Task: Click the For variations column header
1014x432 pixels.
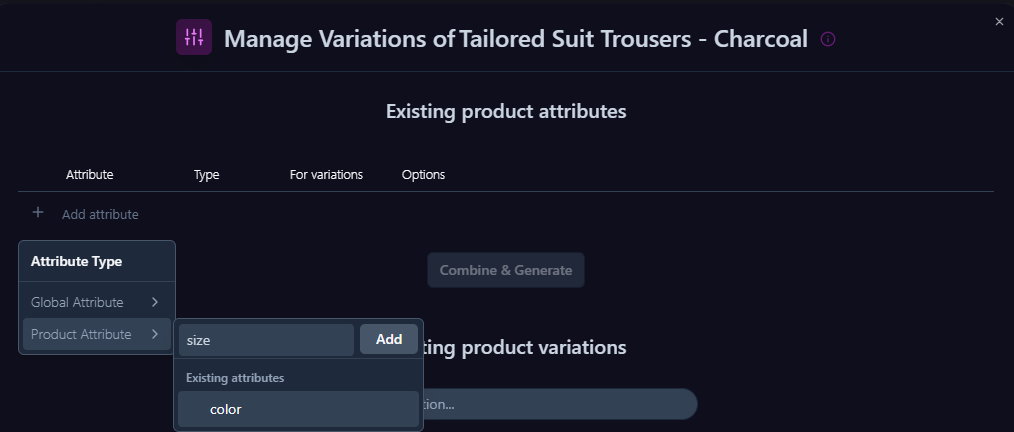Action: click(x=326, y=175)
